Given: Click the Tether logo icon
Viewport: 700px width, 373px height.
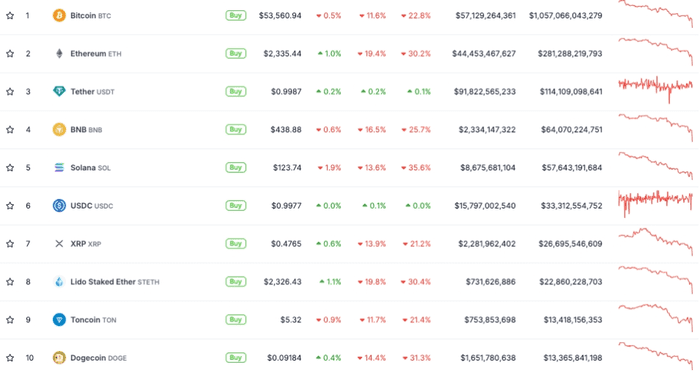Looking at the screenshot, I should pyautogui.click(x=59, y=91).
